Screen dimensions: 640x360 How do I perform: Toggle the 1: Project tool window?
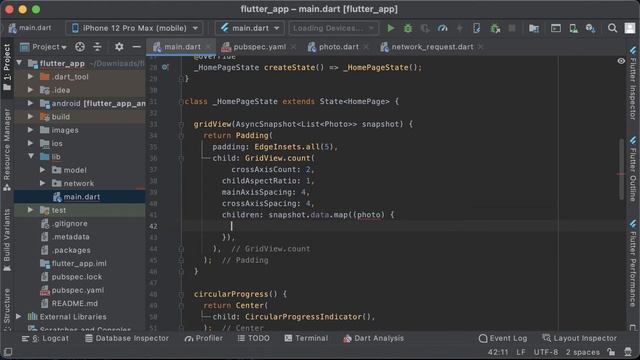(x=7, y=68)
